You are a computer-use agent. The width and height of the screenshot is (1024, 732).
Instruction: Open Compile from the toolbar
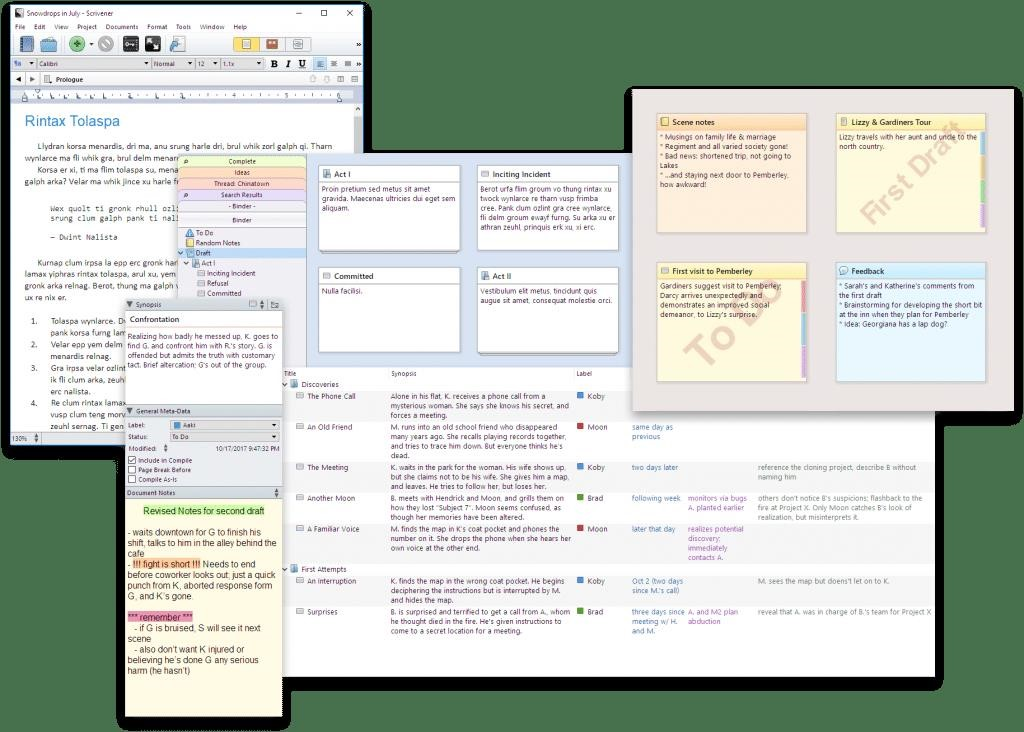tap(176, 44)
